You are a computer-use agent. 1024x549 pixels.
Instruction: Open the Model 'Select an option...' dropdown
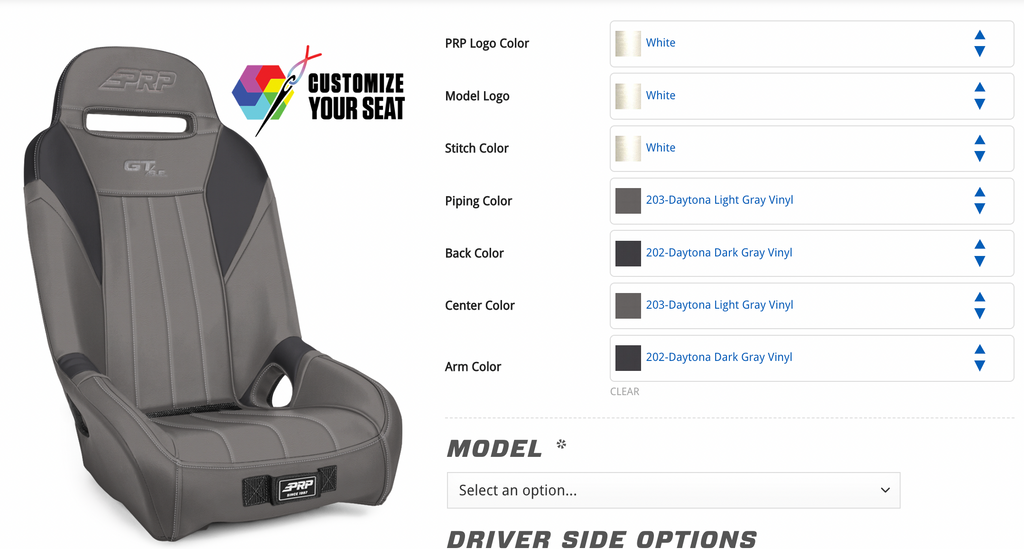coord(673,490)
